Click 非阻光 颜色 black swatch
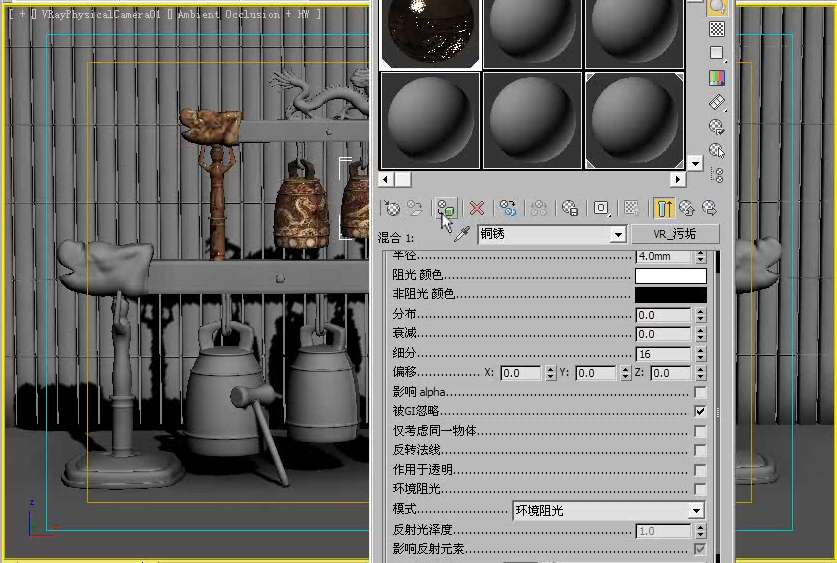The height and width of the screenshot is (563, 837). click(671, 295)
